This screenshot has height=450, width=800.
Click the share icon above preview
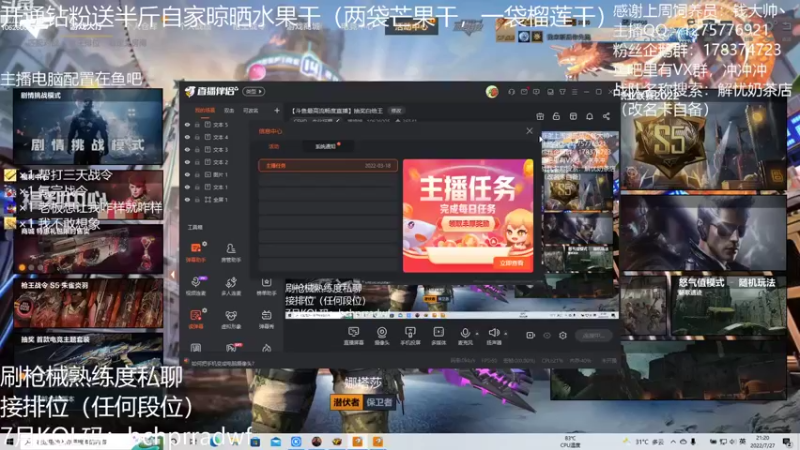606,116
